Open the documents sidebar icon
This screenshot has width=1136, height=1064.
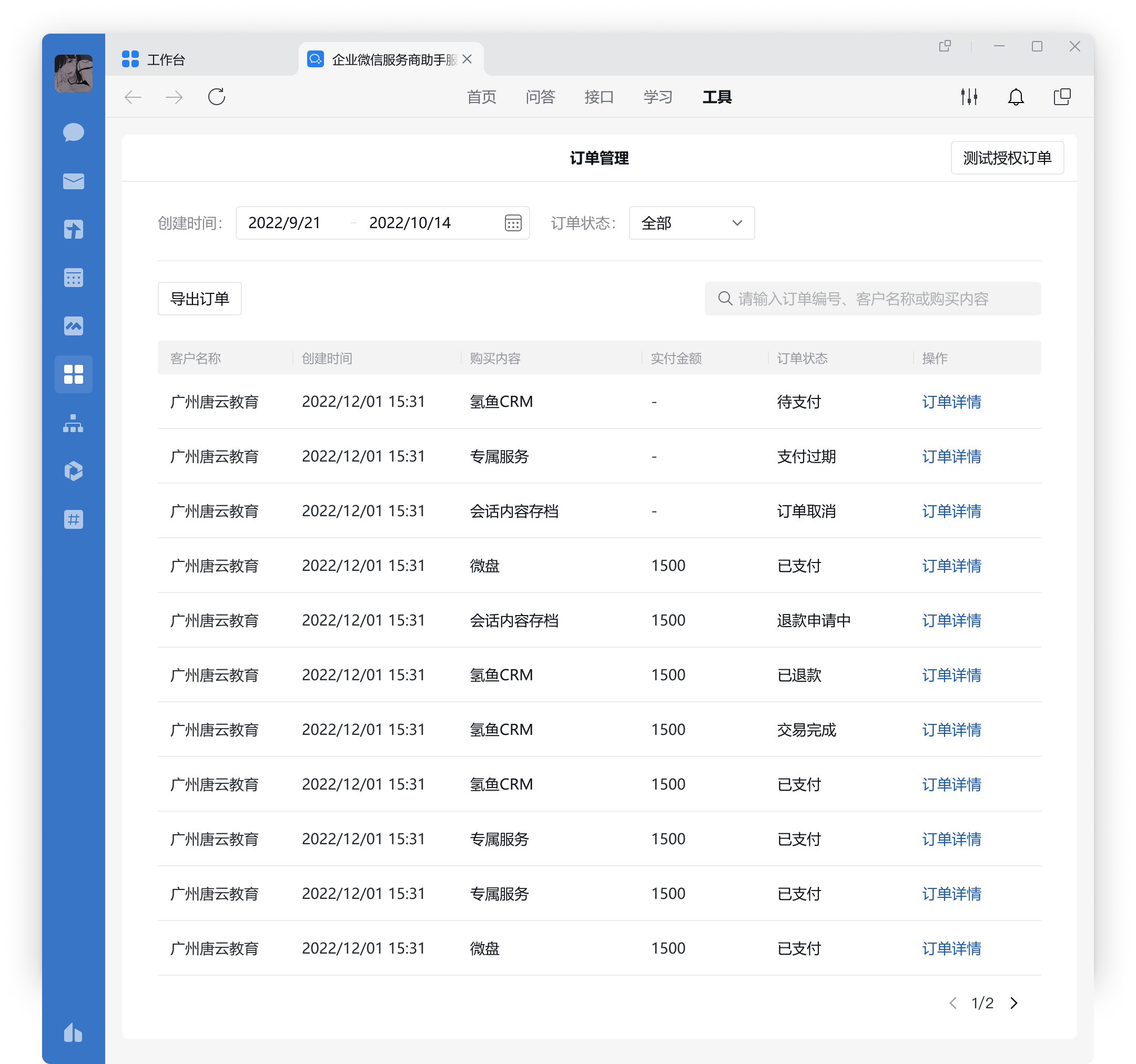73,230
